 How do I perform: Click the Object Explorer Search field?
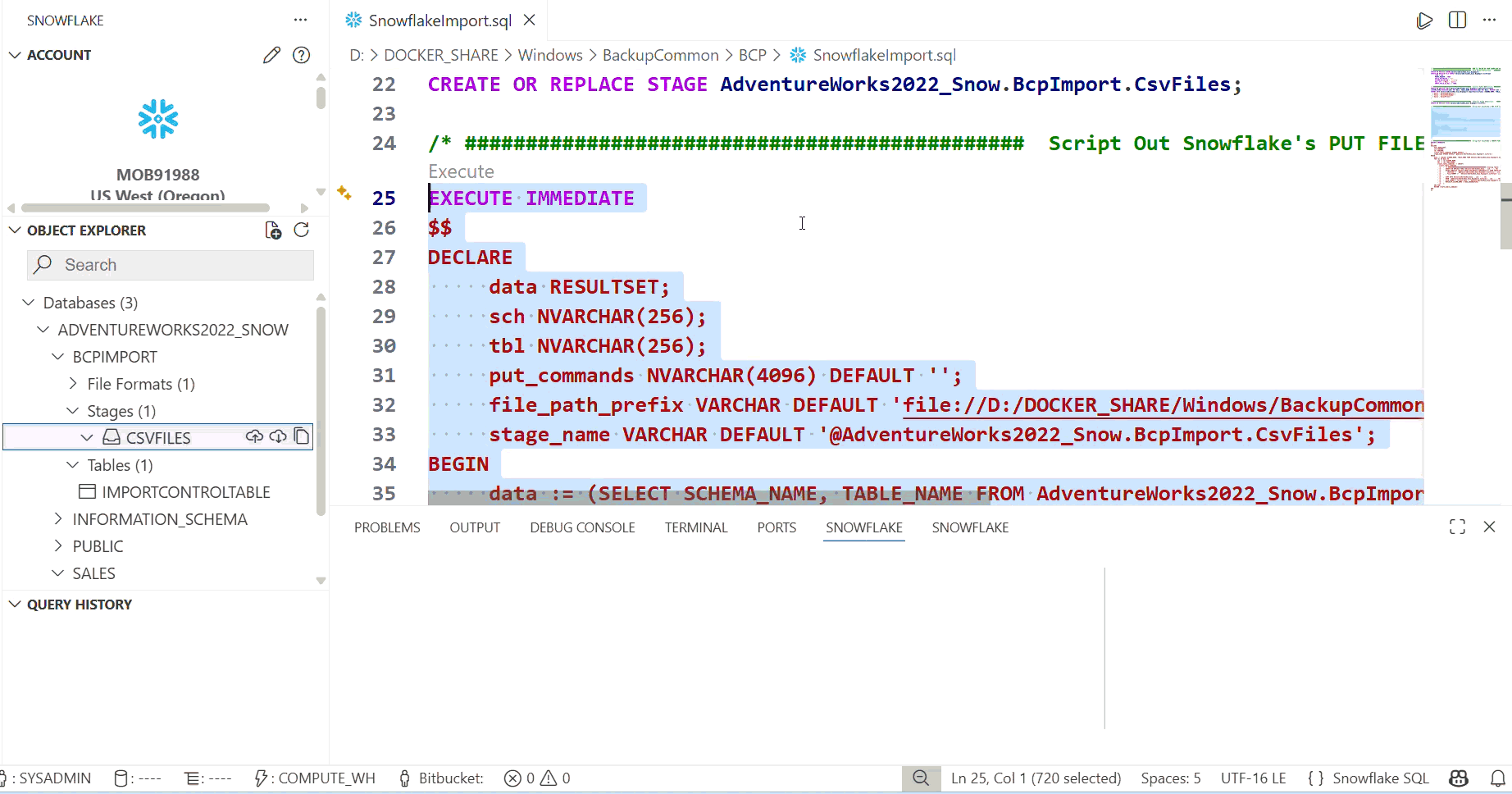pyautogui.click(x=171, y=265)
